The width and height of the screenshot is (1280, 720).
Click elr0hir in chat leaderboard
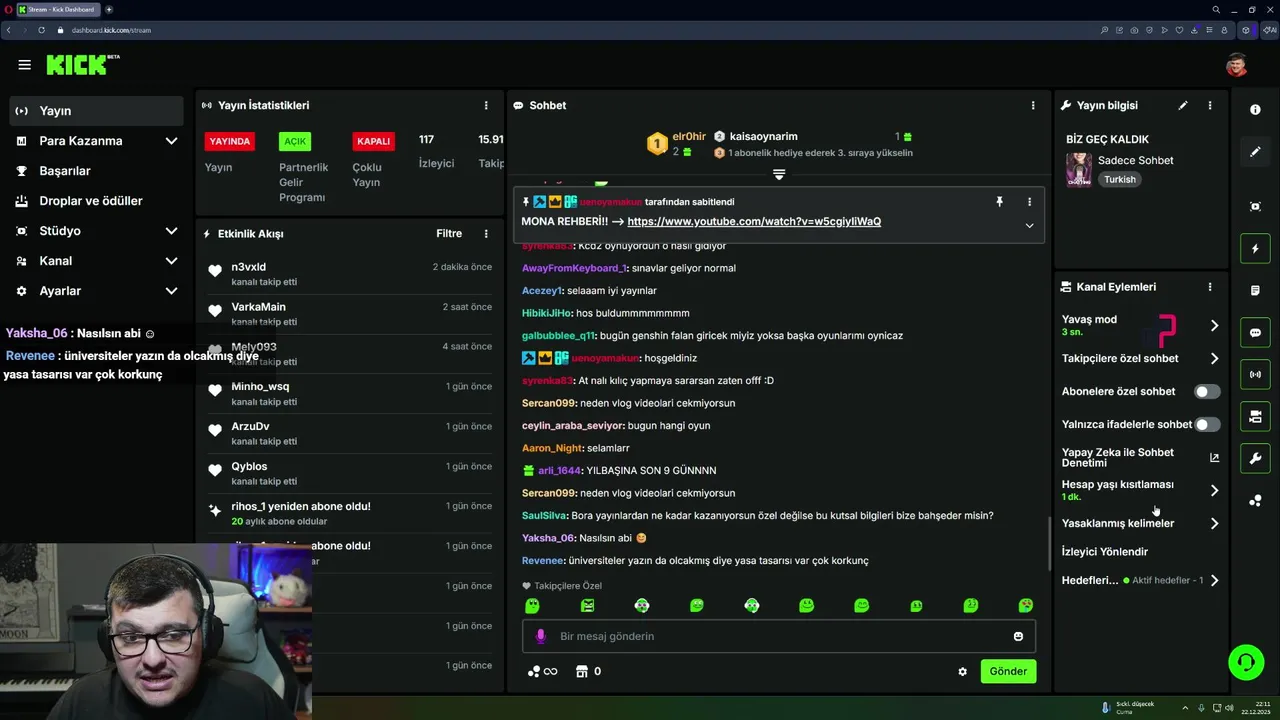[x=689, y=137]
